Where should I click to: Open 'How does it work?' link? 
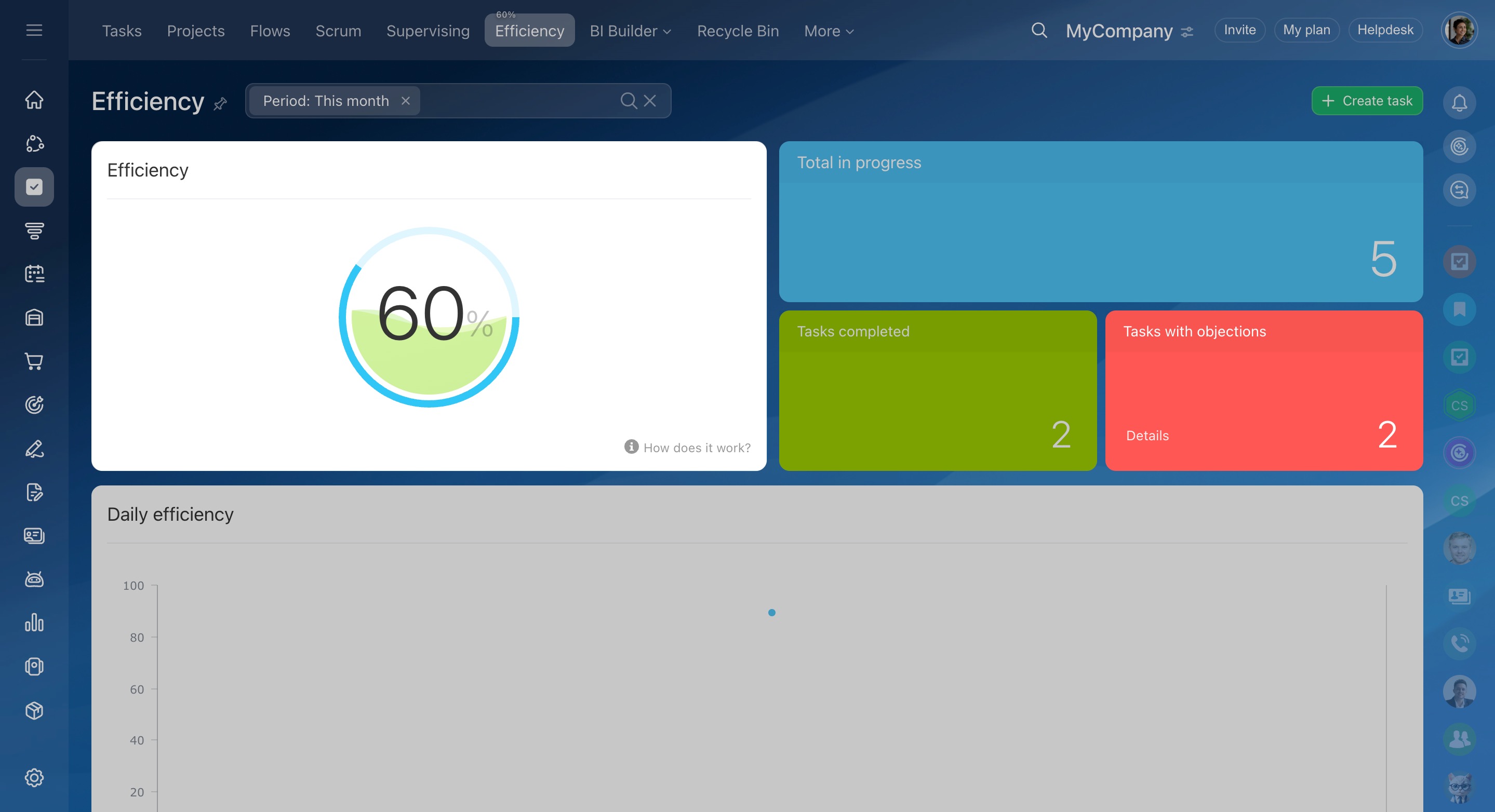[x=696, y=448]
